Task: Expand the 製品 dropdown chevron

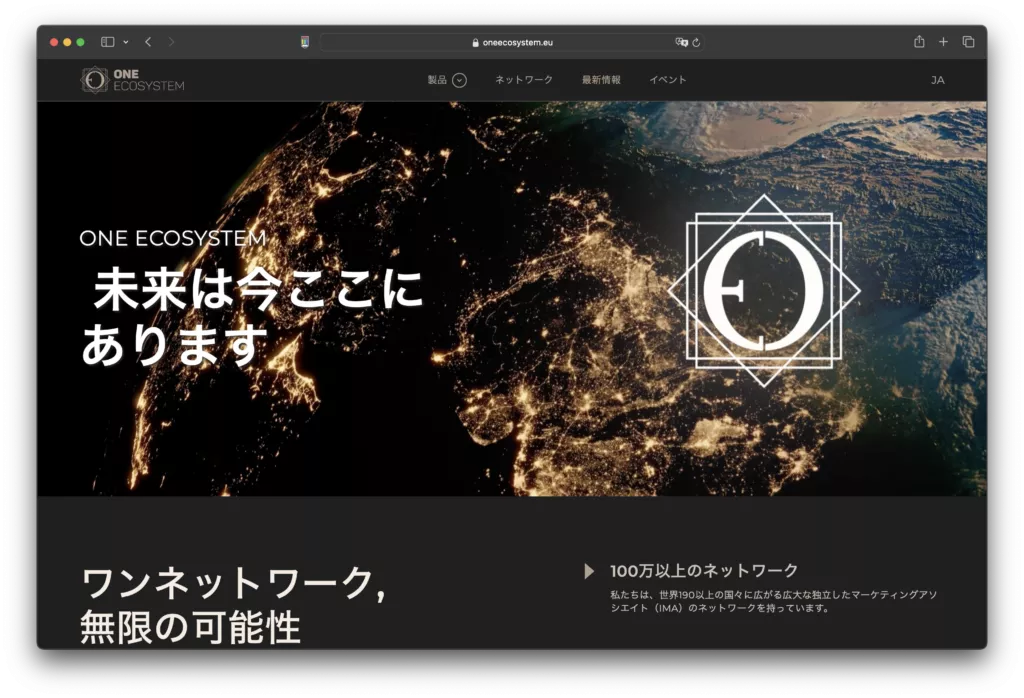Action: pos(459,80)
